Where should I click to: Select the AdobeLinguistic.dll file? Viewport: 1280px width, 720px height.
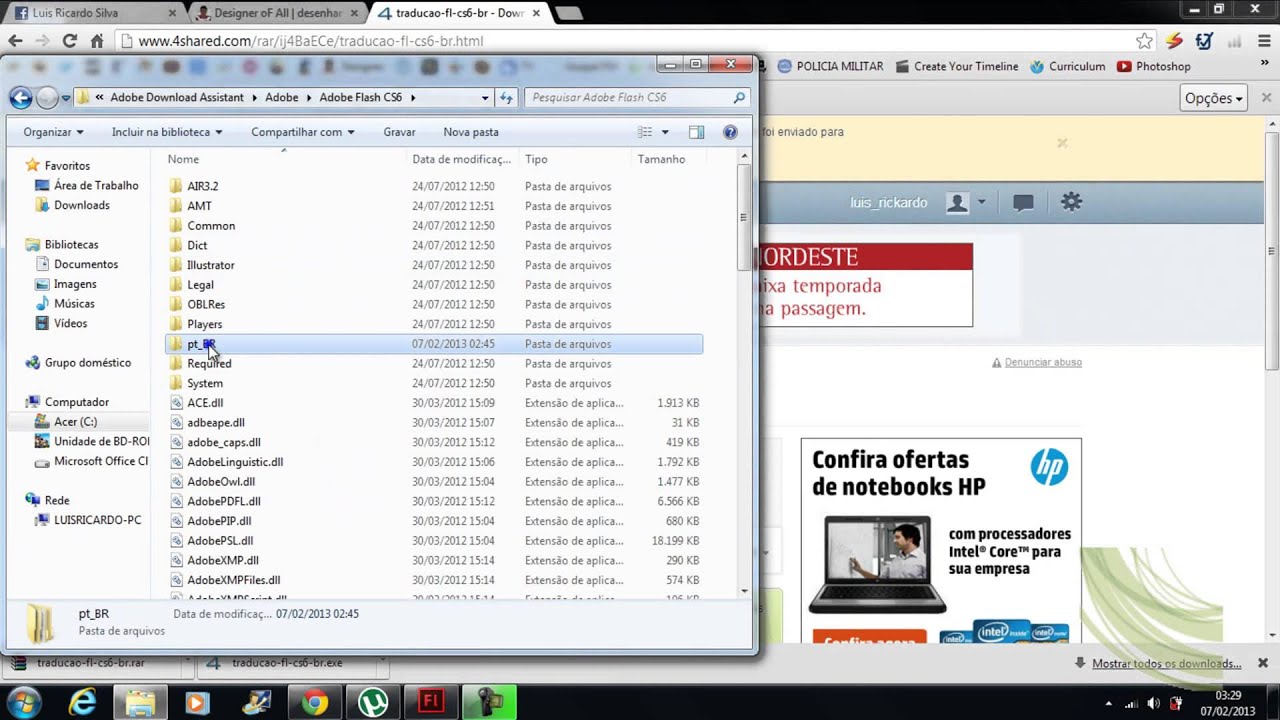pyautogui.click(x=235, y=462)
